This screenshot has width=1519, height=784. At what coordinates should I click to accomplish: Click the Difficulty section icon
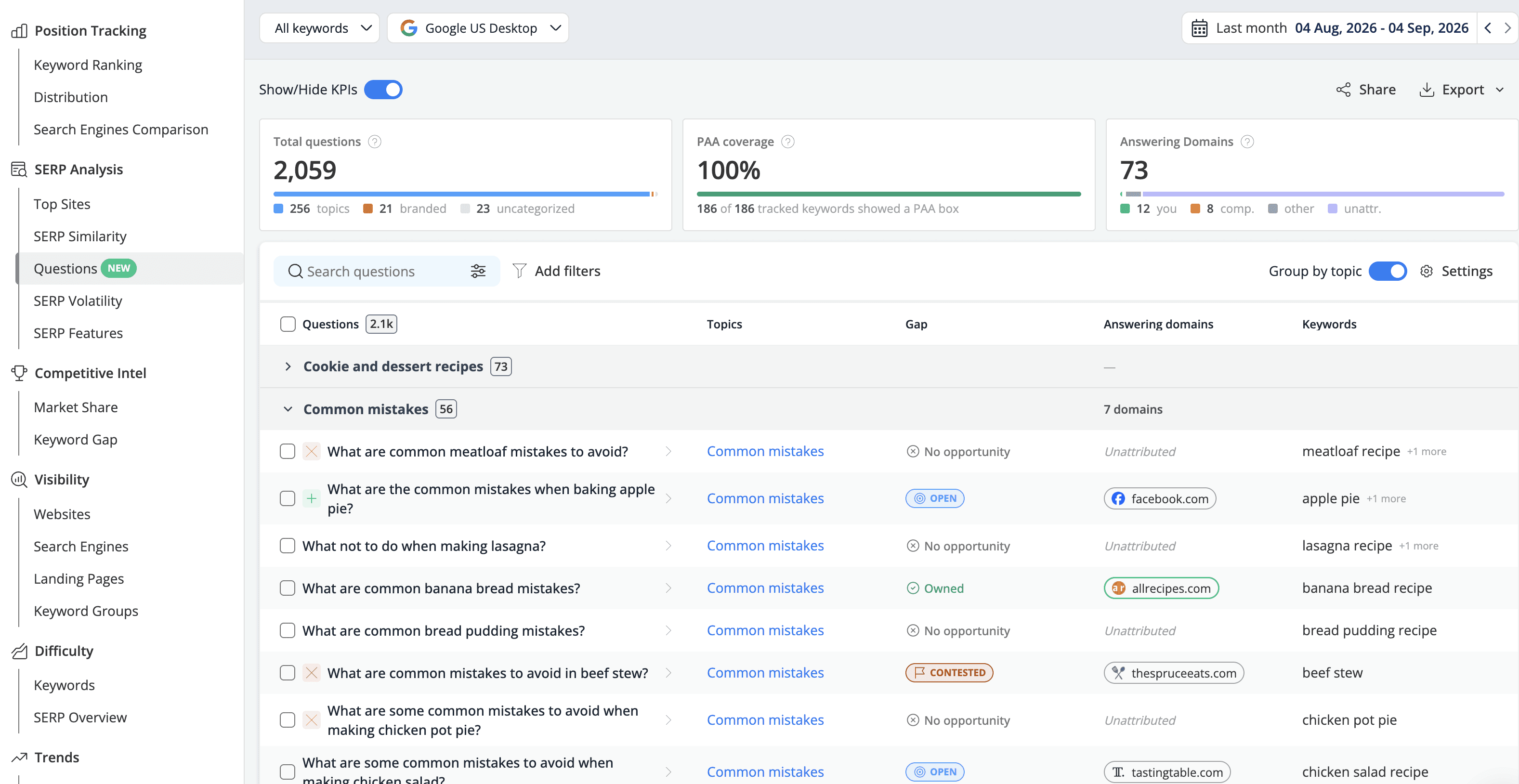pos(19,651)
